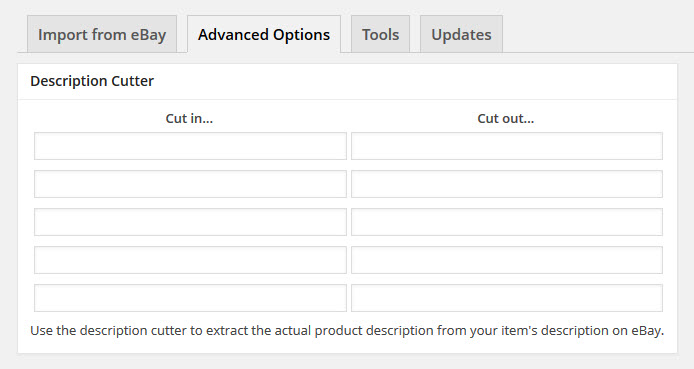Focus the second Cut out field
This screenshot has width=694, height=369.
(x=507, y=184)
